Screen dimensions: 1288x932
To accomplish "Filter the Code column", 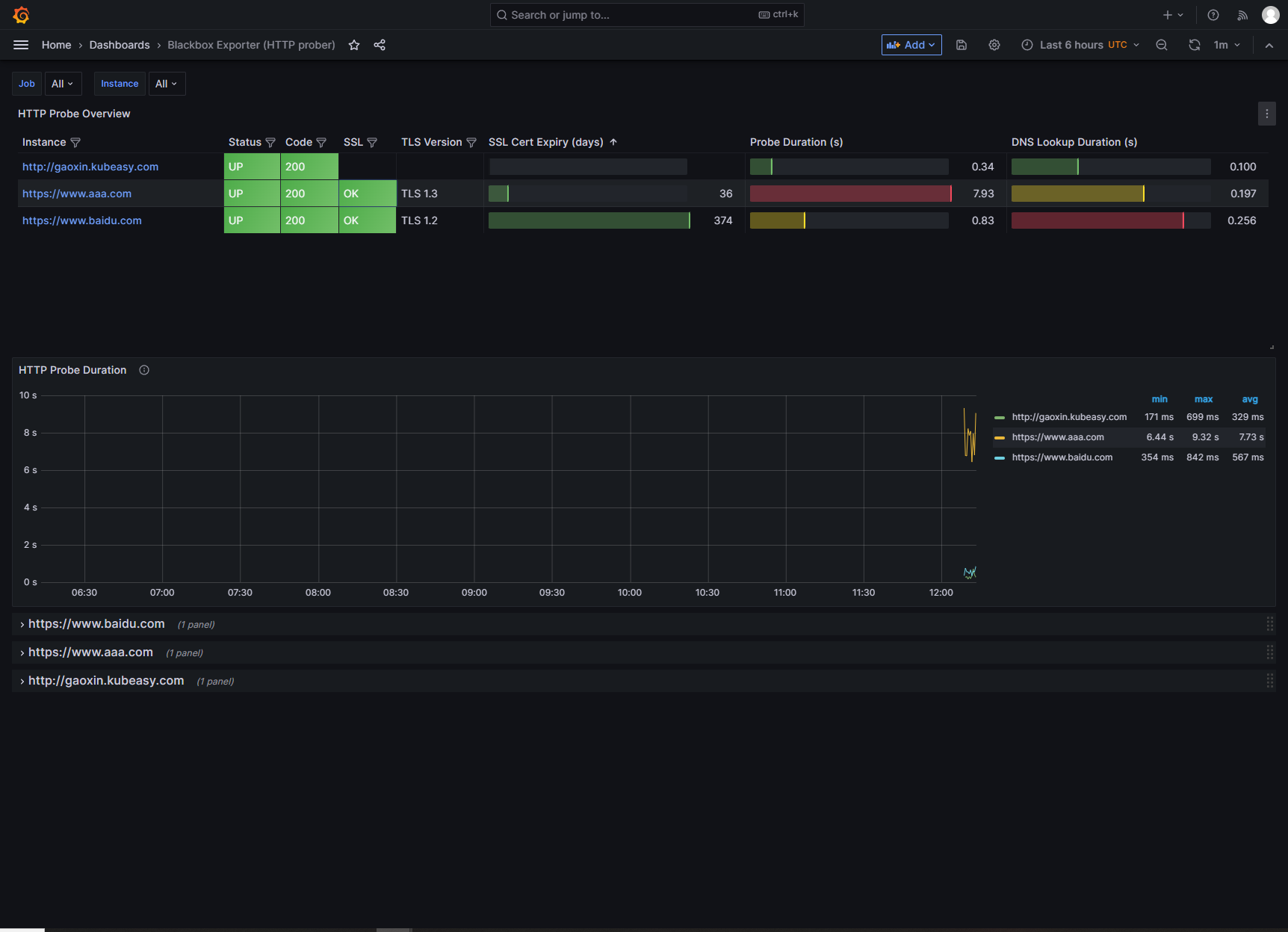I will [321, 143].
